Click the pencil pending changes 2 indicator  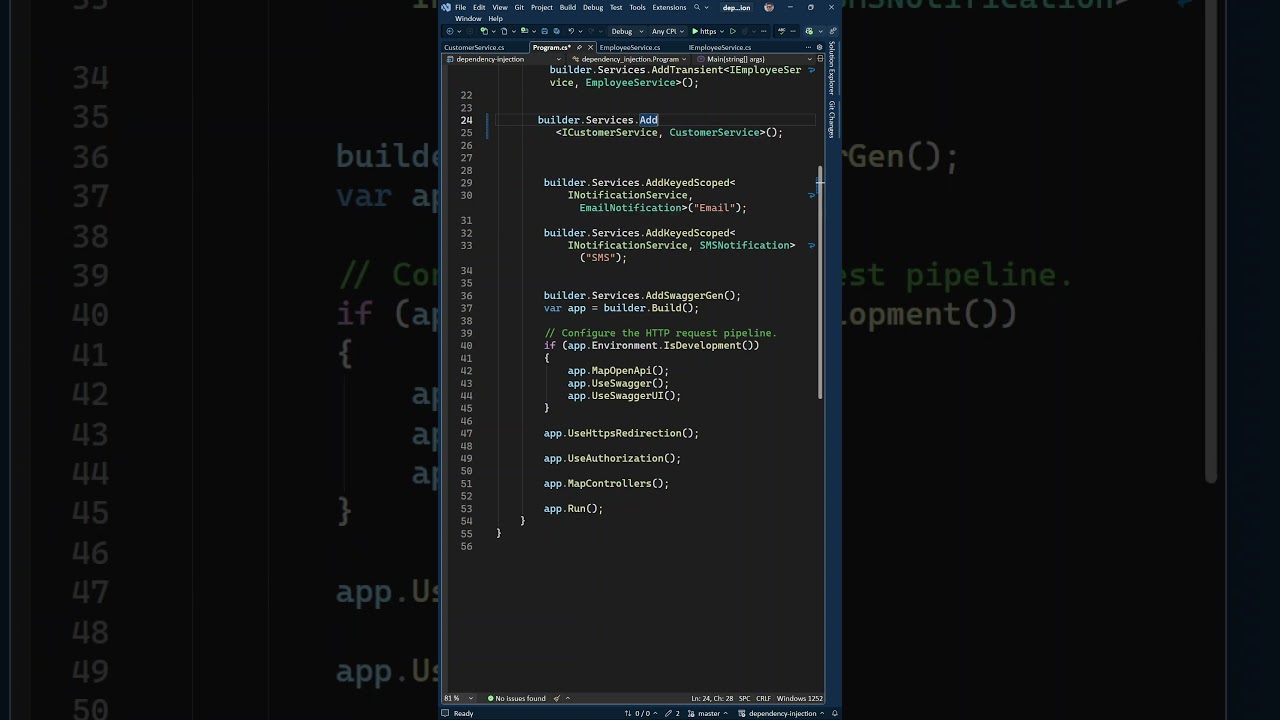pos(672,713)
